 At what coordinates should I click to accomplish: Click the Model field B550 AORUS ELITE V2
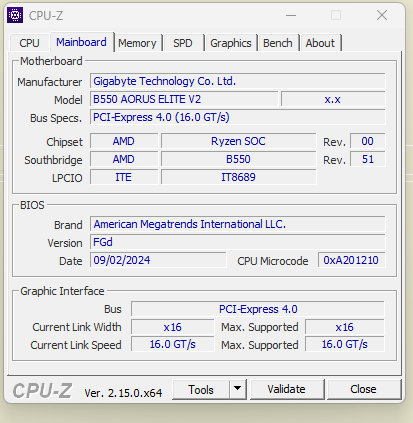(184, 99)
